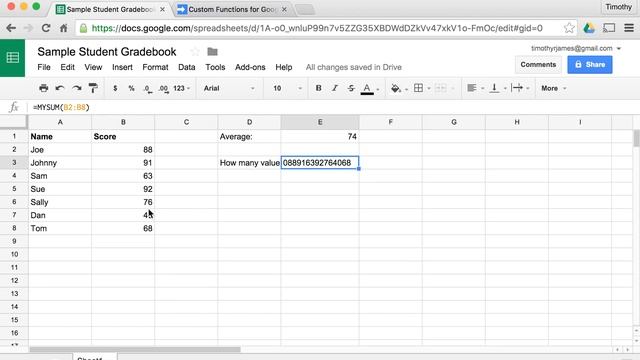
Task: Open the font size dropdown
Action: [287, 88]
